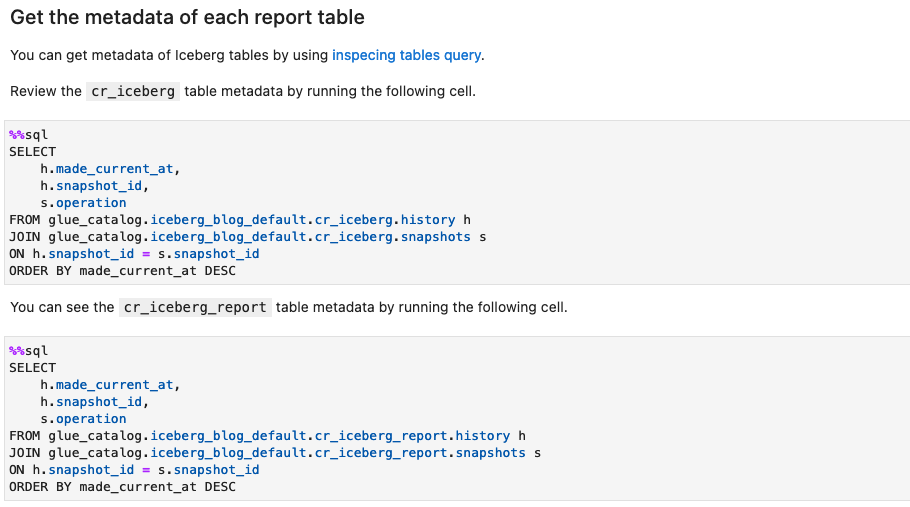Click s.operation in the second SQL cell
Viewport: 910px width, 507px height.
83,419
